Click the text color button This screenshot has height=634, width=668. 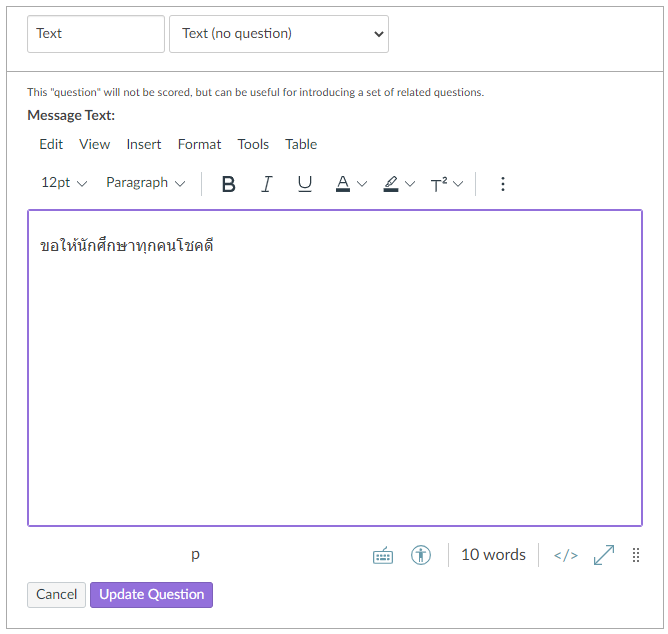tap(343, 184)
